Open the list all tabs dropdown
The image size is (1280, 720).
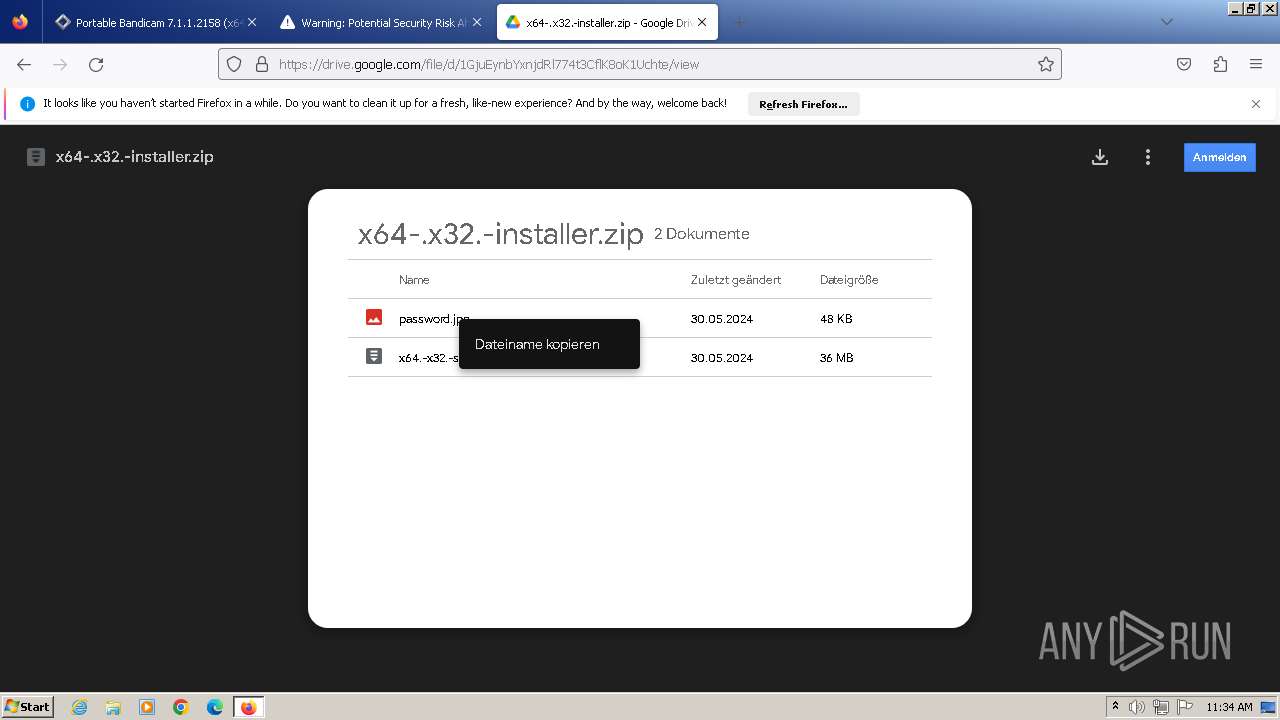click(x=1166, y=22)
